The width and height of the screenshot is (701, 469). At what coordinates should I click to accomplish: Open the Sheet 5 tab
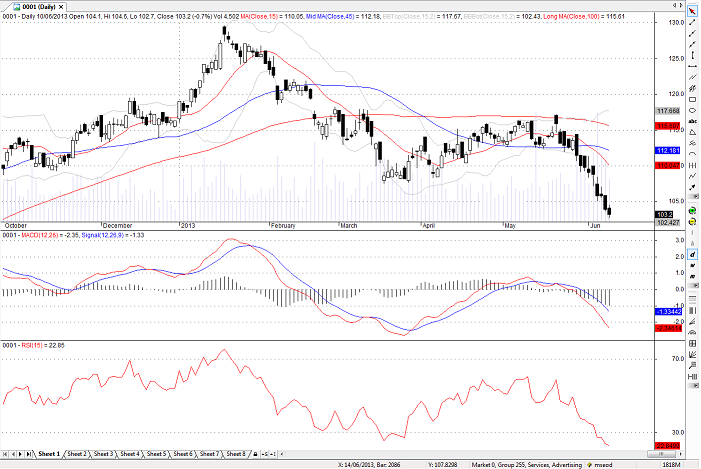[156, 454]
